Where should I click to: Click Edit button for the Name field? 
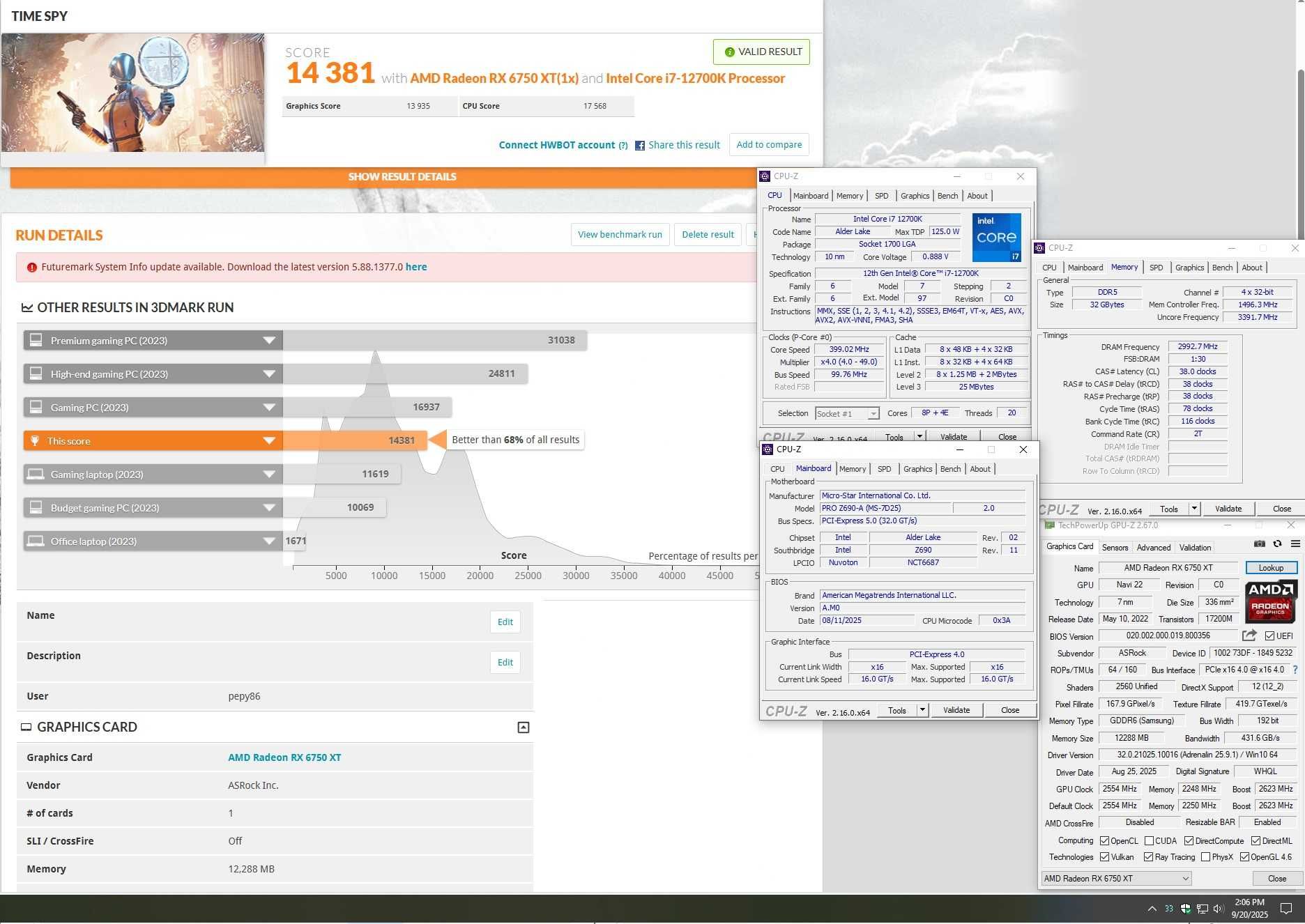505,622
